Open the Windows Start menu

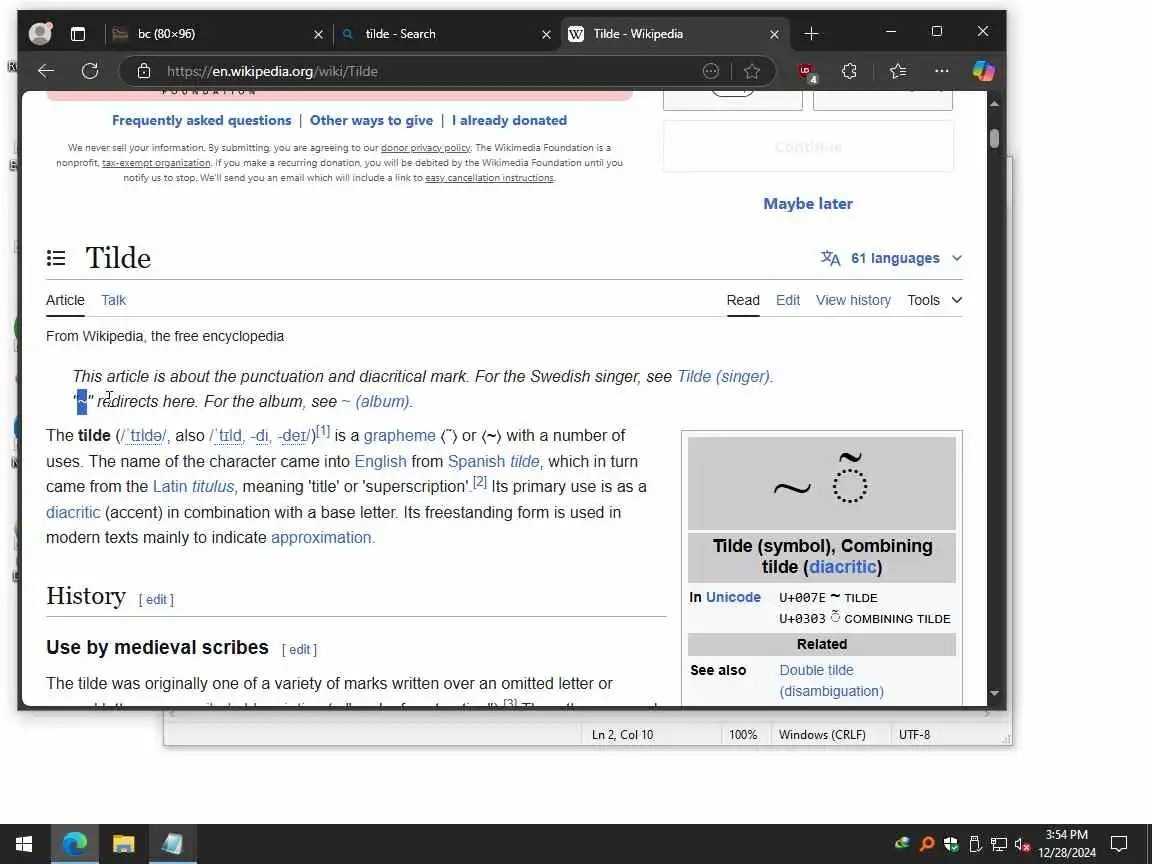pyautogui.click(x=24, y=843)
